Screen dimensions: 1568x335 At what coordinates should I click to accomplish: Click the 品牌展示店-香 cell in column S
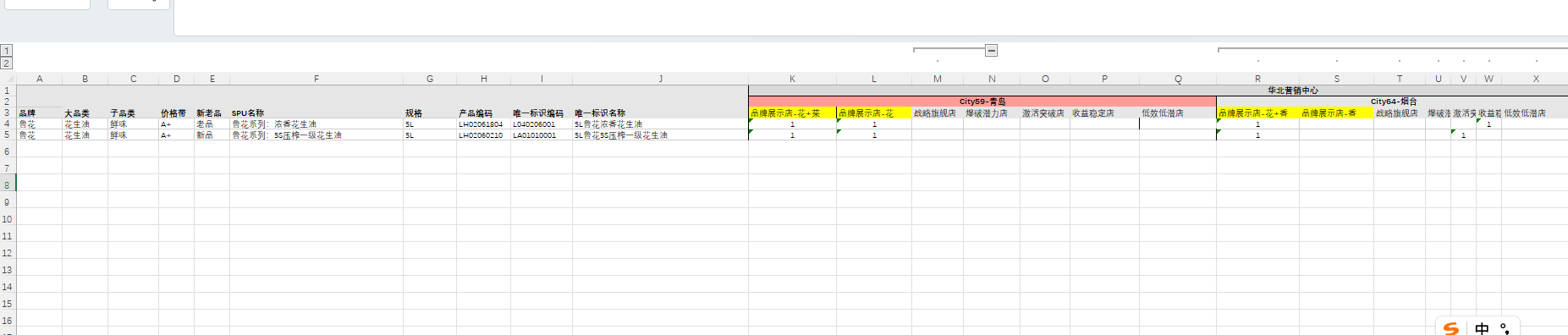click(x=1336, y=113)
